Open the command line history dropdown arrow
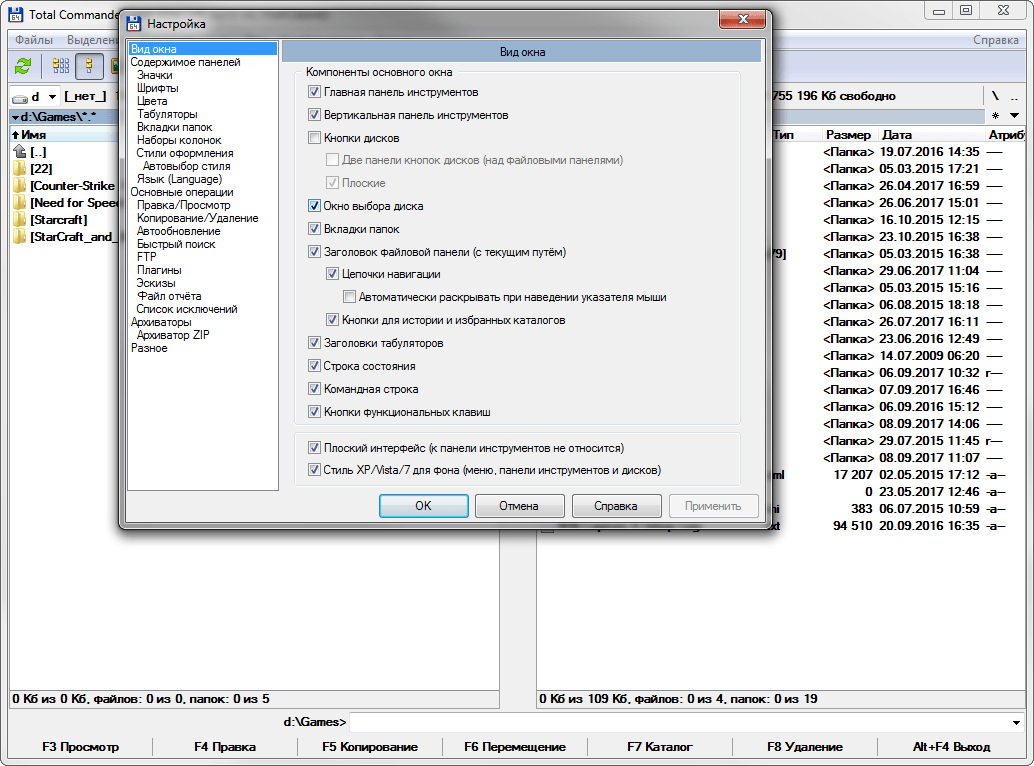 click(x=1016, y=722)
